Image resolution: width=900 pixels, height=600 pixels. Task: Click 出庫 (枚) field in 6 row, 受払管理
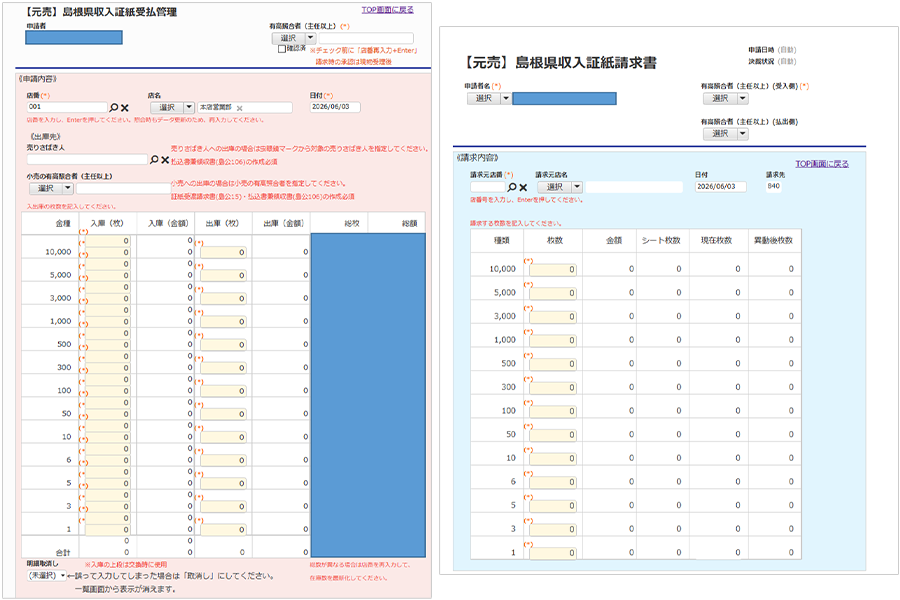click(223, 460)
